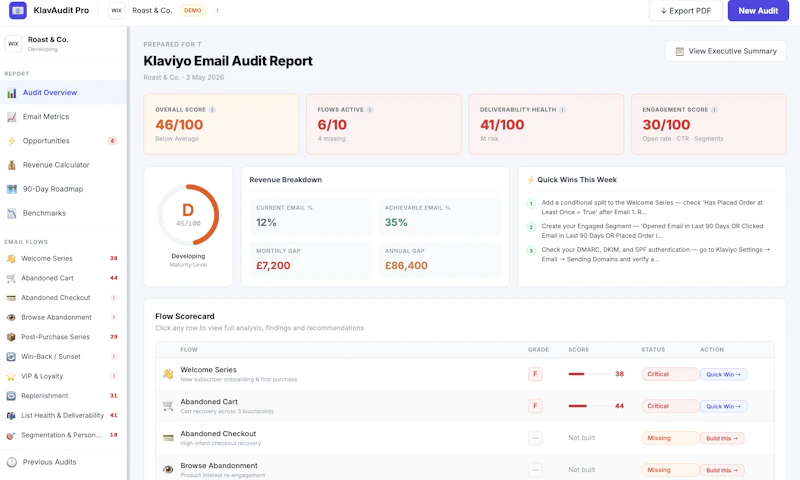This screenshot has height=480, width=800.
Task: Click the Audit Overview bar chart icon
Action: click(11, 93)
